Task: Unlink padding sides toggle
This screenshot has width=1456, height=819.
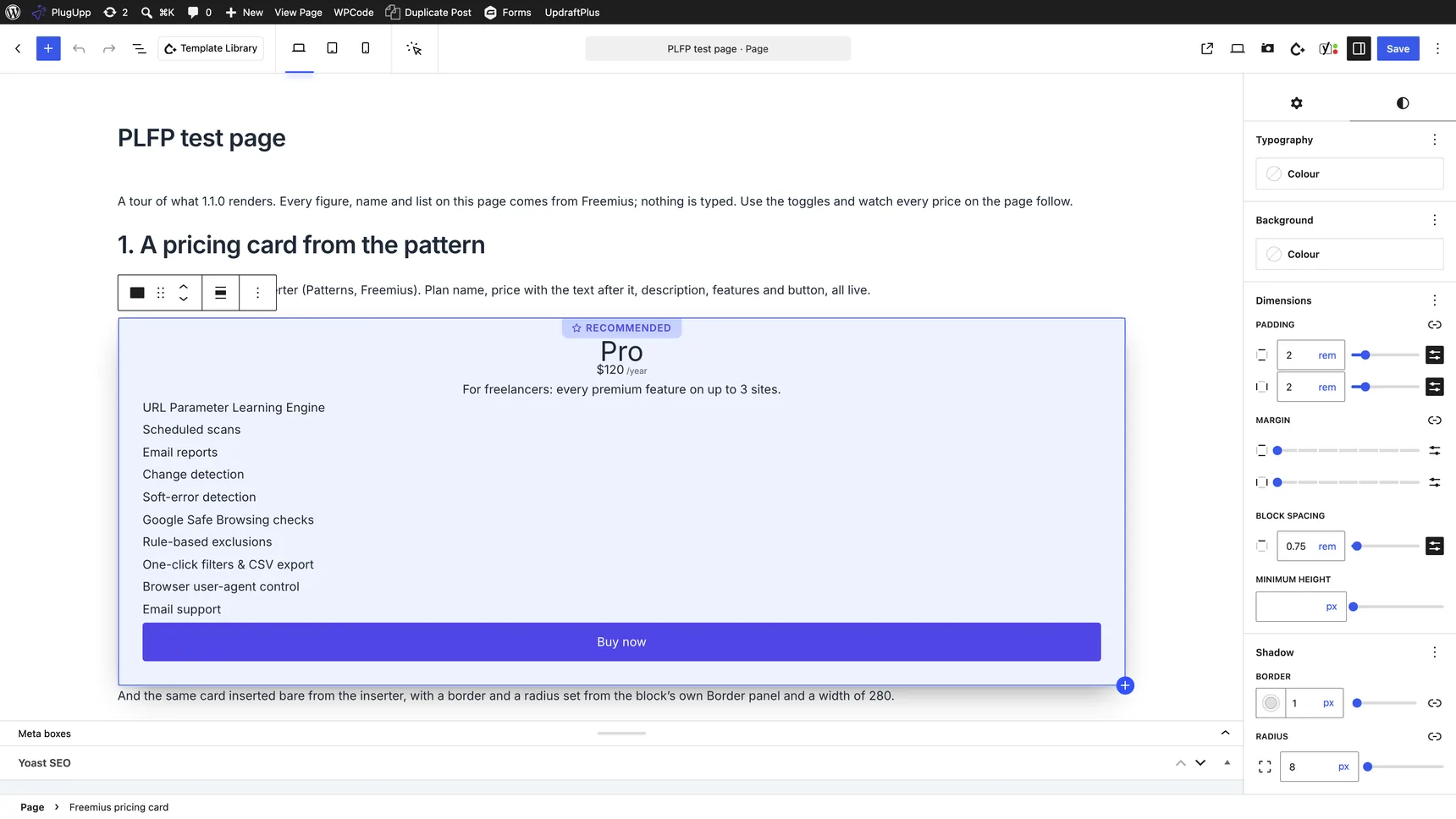Action: point(1434,325)
